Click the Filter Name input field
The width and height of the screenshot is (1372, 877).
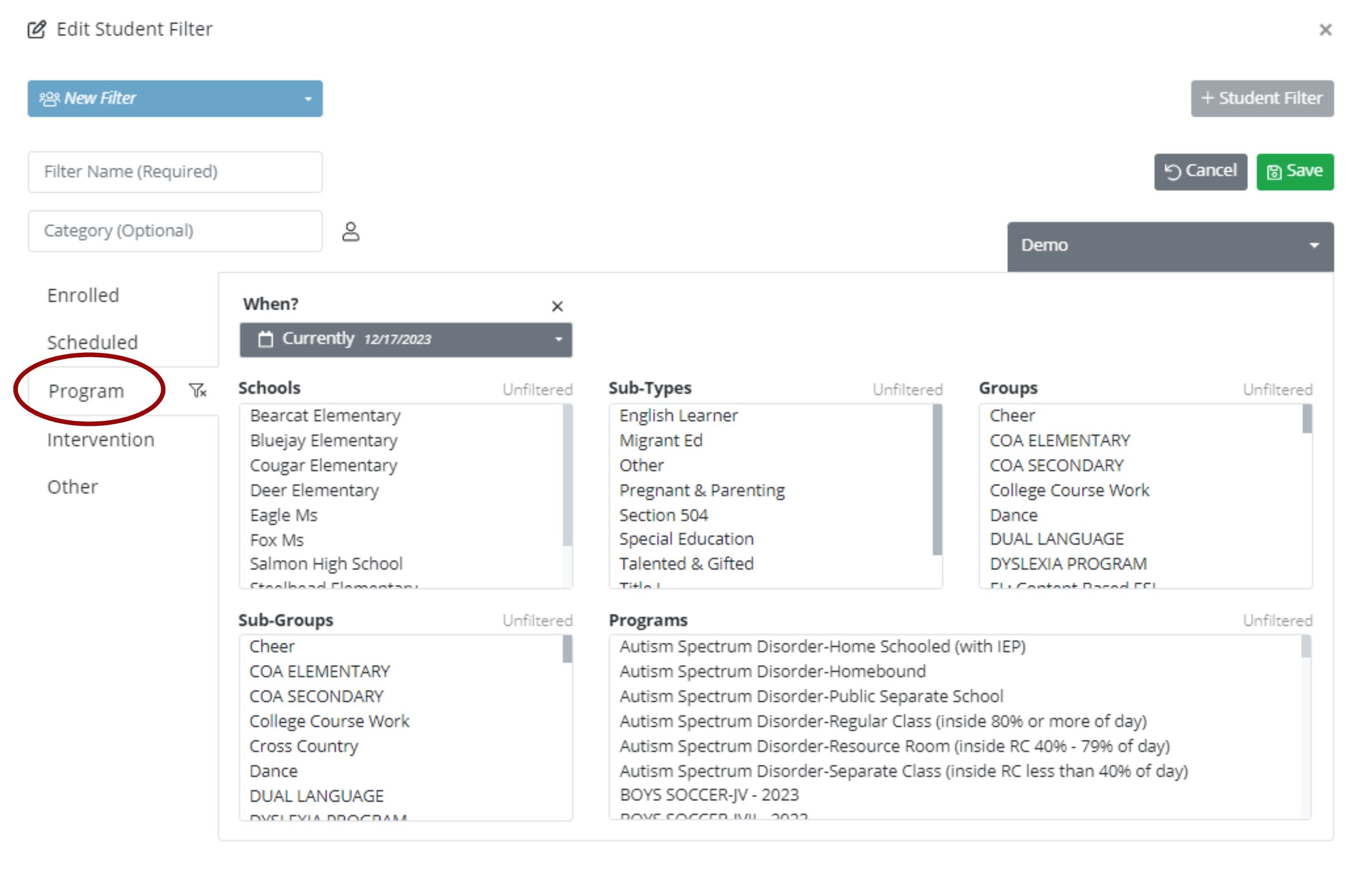175,172
